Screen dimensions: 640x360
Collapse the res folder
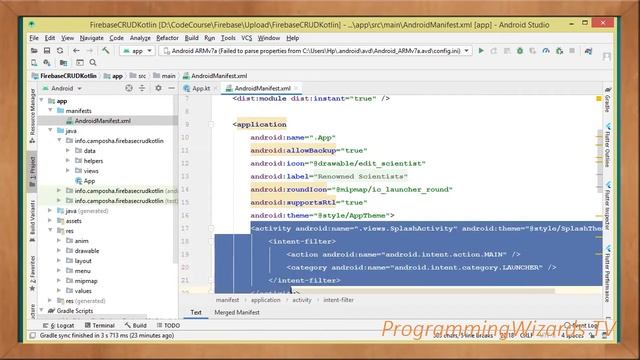pos(51,231)
